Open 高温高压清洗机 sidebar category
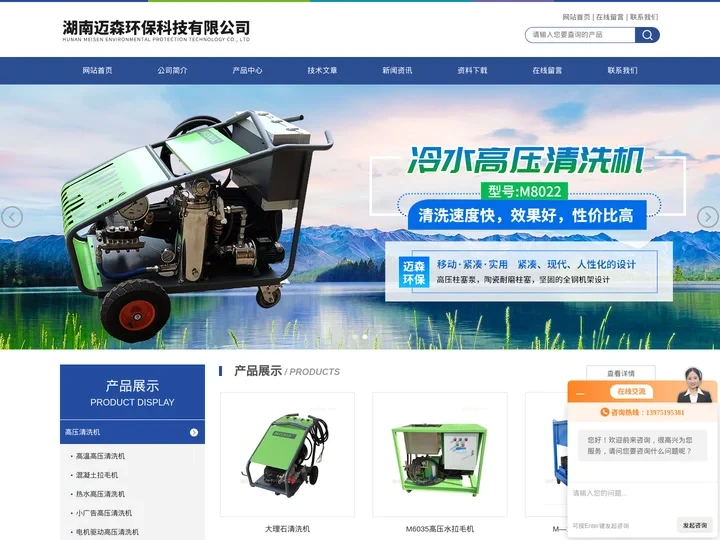 click(100, 456)
